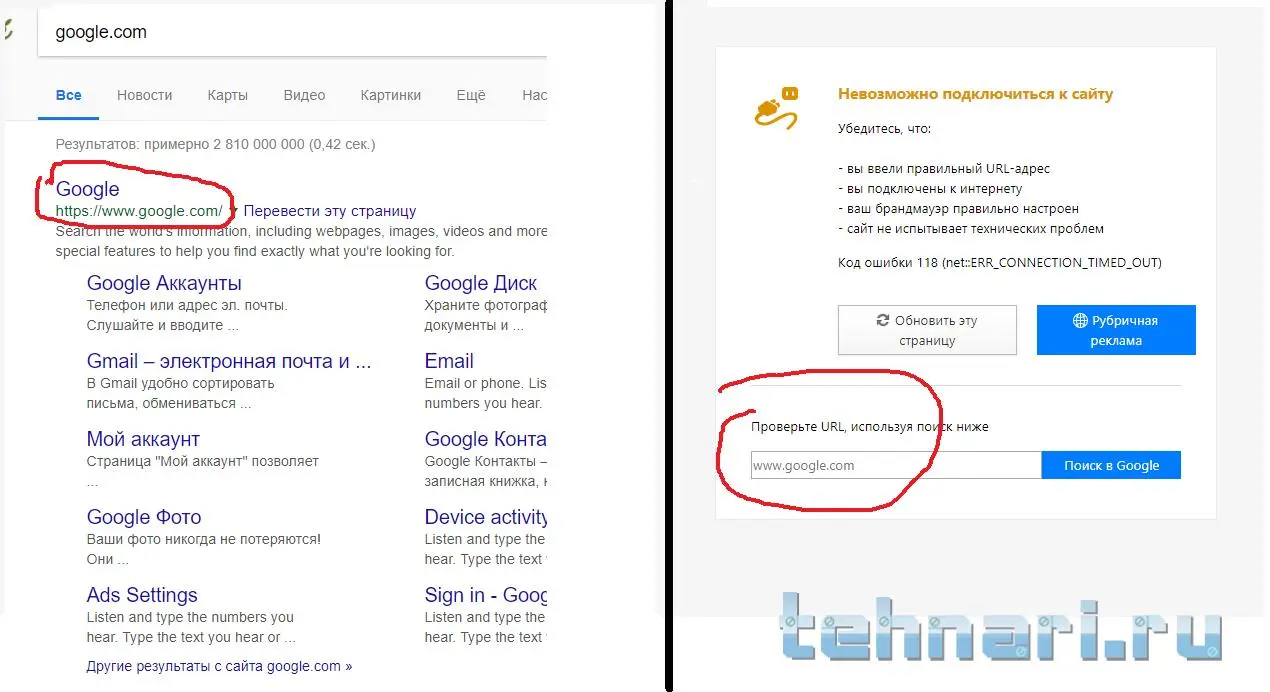This screenshot has height=692, width=1270.
Task: Click the google.com search query box
Action: point(292,32)
